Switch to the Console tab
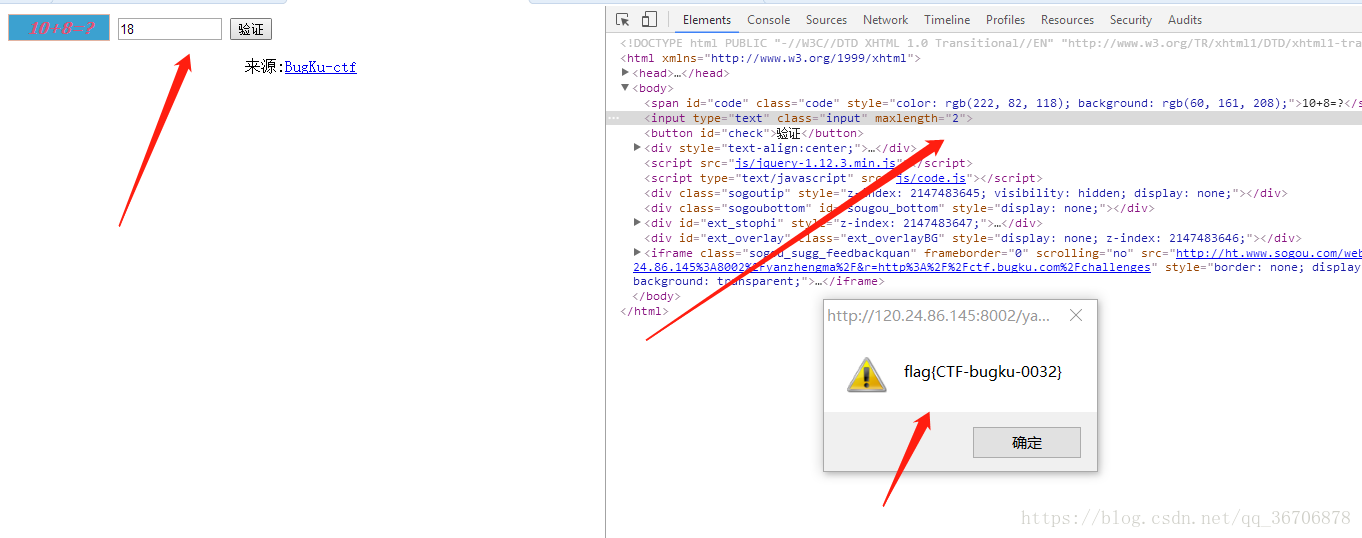 (x=768, y=20)
